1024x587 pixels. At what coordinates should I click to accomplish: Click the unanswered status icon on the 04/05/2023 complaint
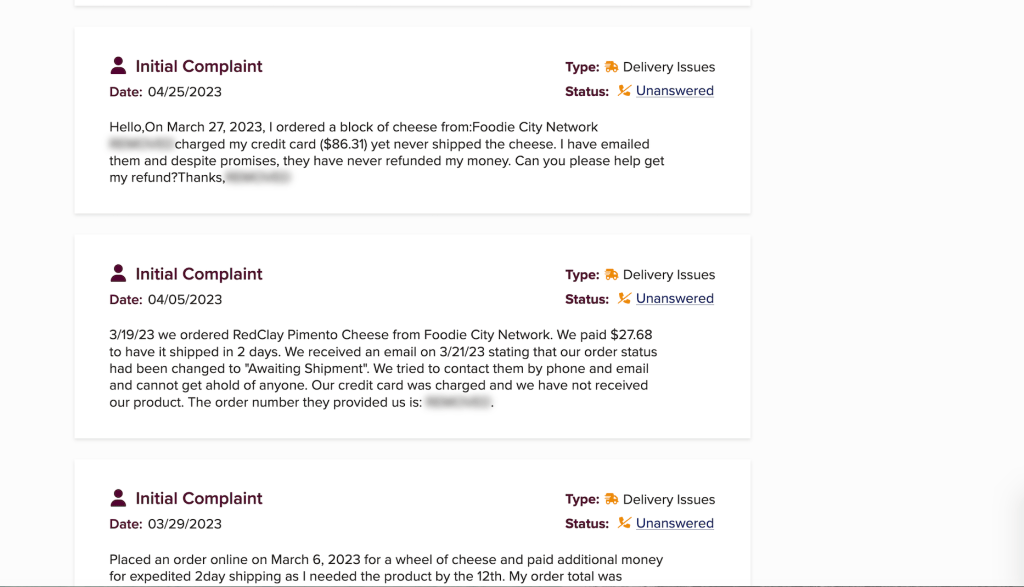[624, 298]
